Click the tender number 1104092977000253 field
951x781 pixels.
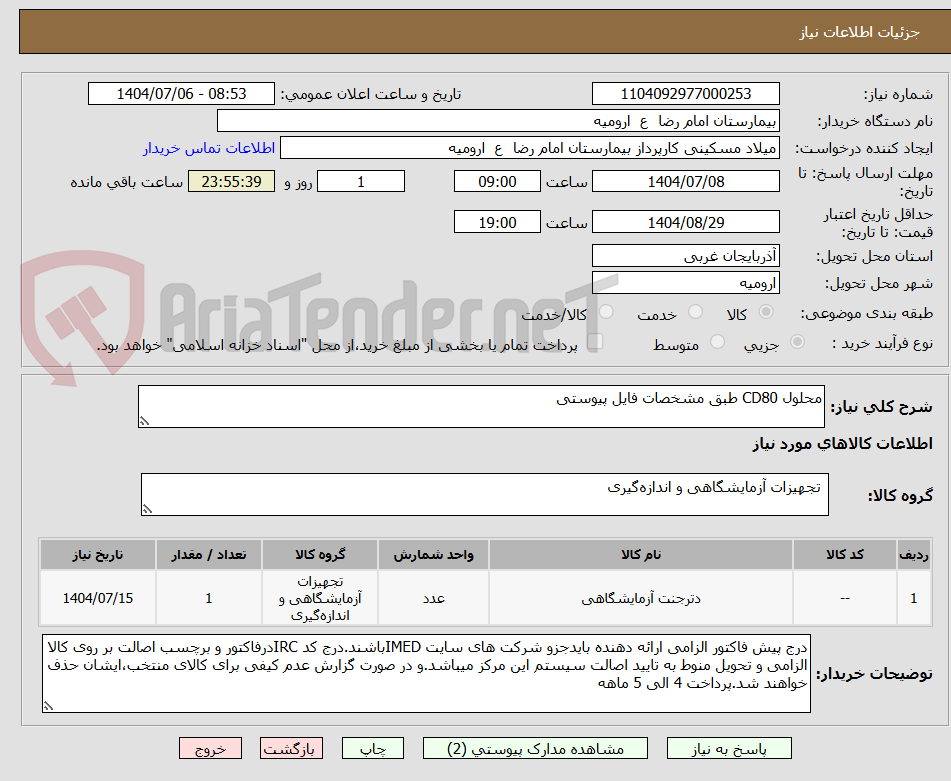(686, 93)
